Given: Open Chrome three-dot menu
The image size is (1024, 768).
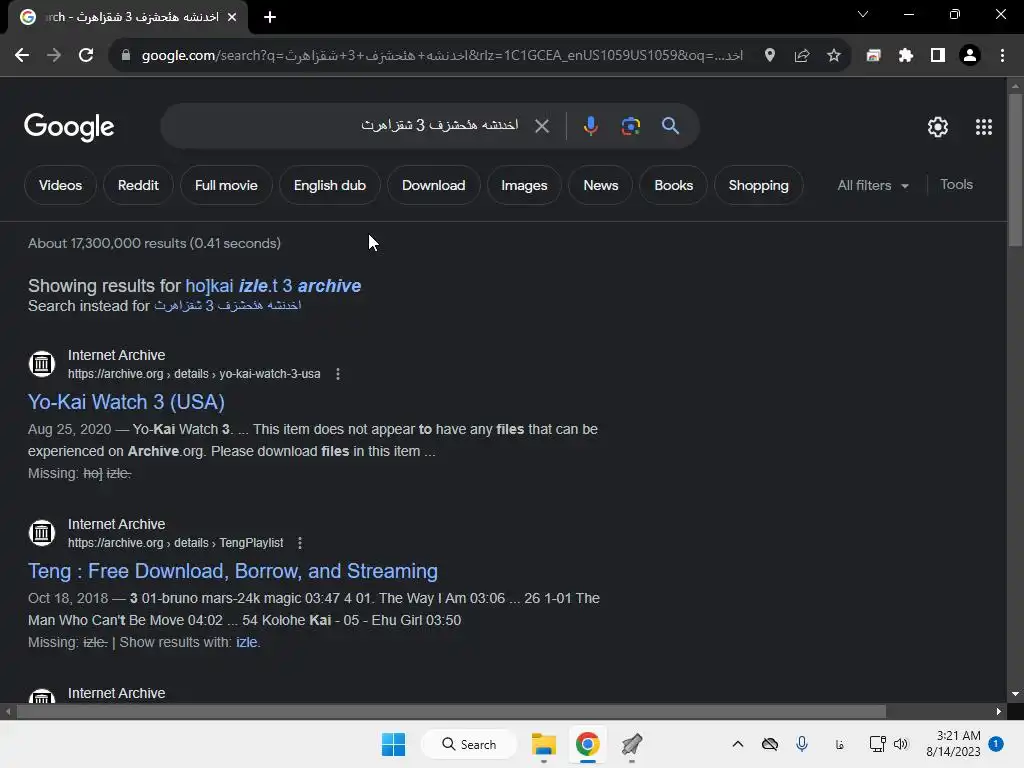Looking at the screenshot, I should (1002, 56).
